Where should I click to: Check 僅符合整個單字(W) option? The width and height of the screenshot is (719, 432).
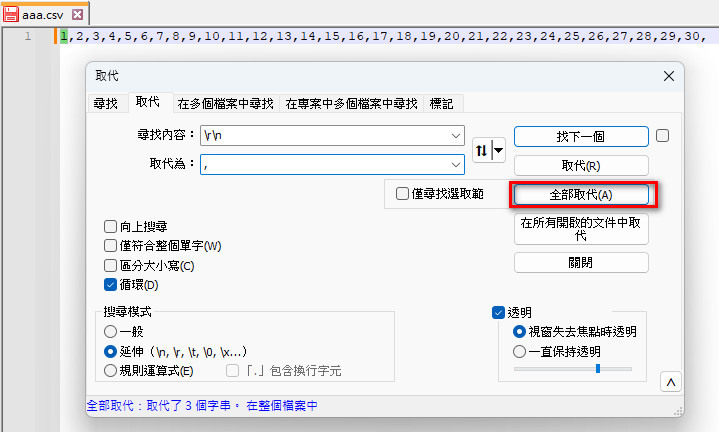point(110,246)
